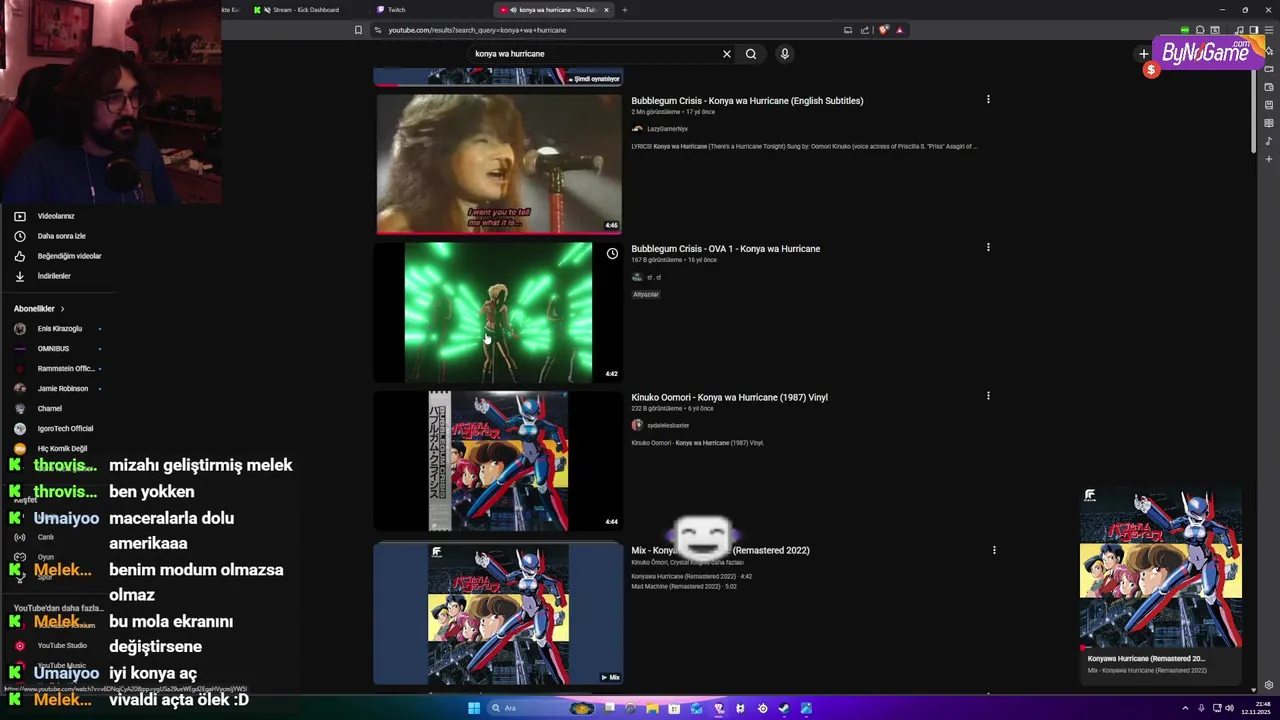
Task: Close the konya wa hurricane tab
Action: pos(606,10)
